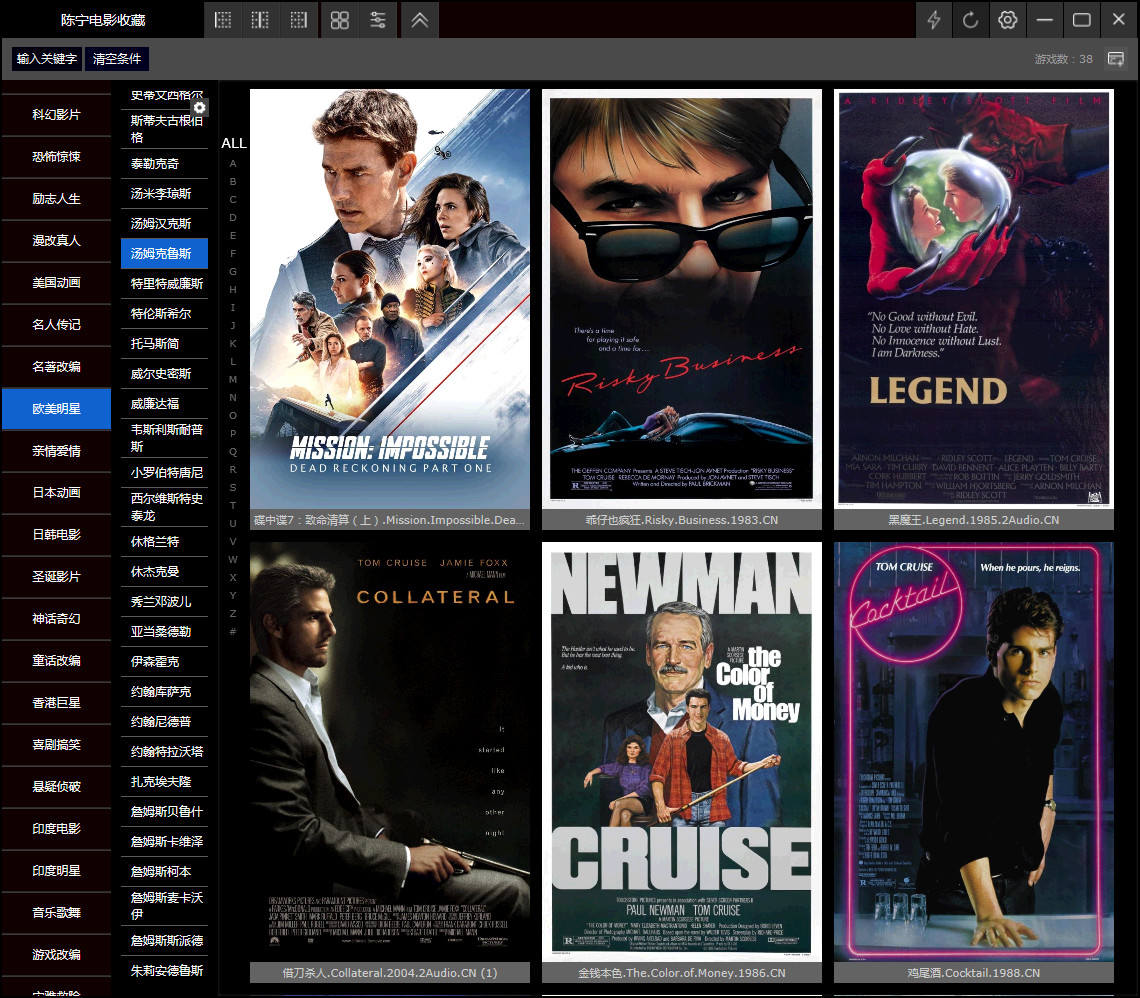
Task: Choose actor 汤姆汉克斯 in list
Action: pyautogui.click(x=162, y=223)
